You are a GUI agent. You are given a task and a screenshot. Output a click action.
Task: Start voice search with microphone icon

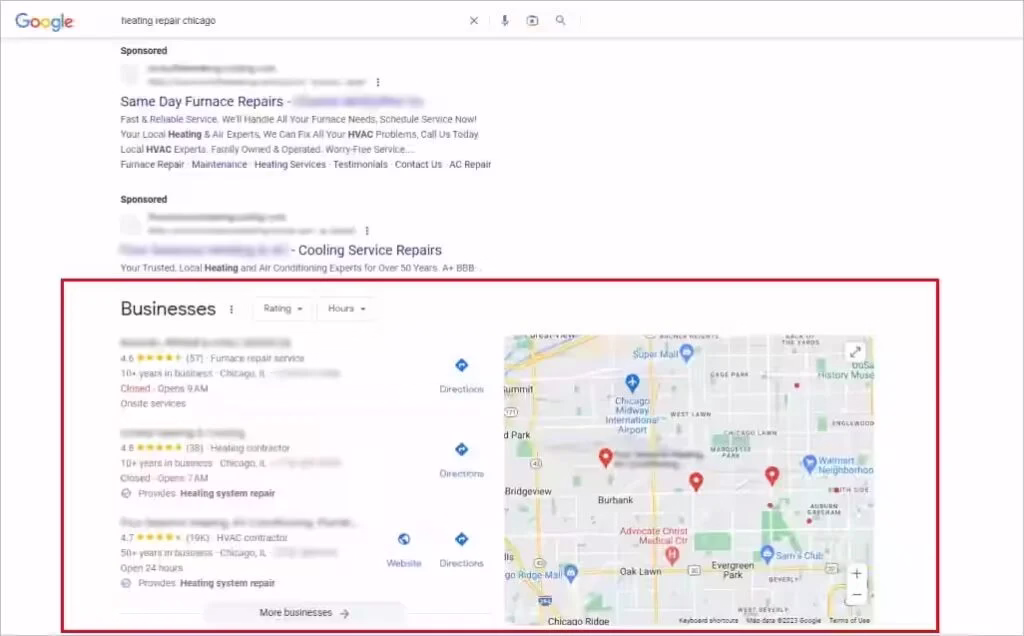click(x=505, y=21)
